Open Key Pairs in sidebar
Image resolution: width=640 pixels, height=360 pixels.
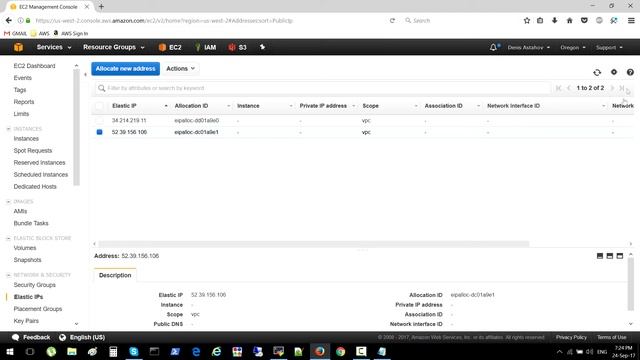point(26,321)
